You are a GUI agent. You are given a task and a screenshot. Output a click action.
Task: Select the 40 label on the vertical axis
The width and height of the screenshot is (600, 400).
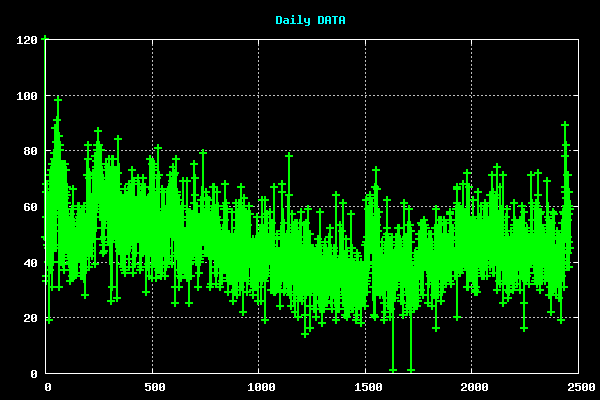pyautogui.click(x=30, y=263)
